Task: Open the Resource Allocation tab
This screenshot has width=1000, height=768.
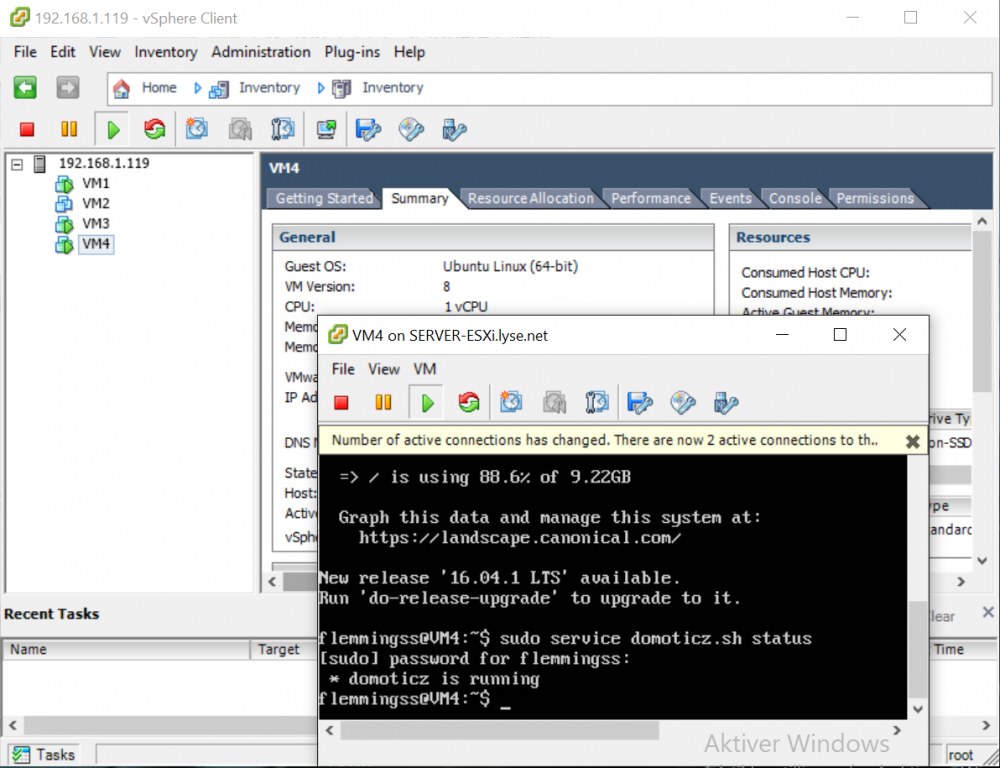Action: 530,198
